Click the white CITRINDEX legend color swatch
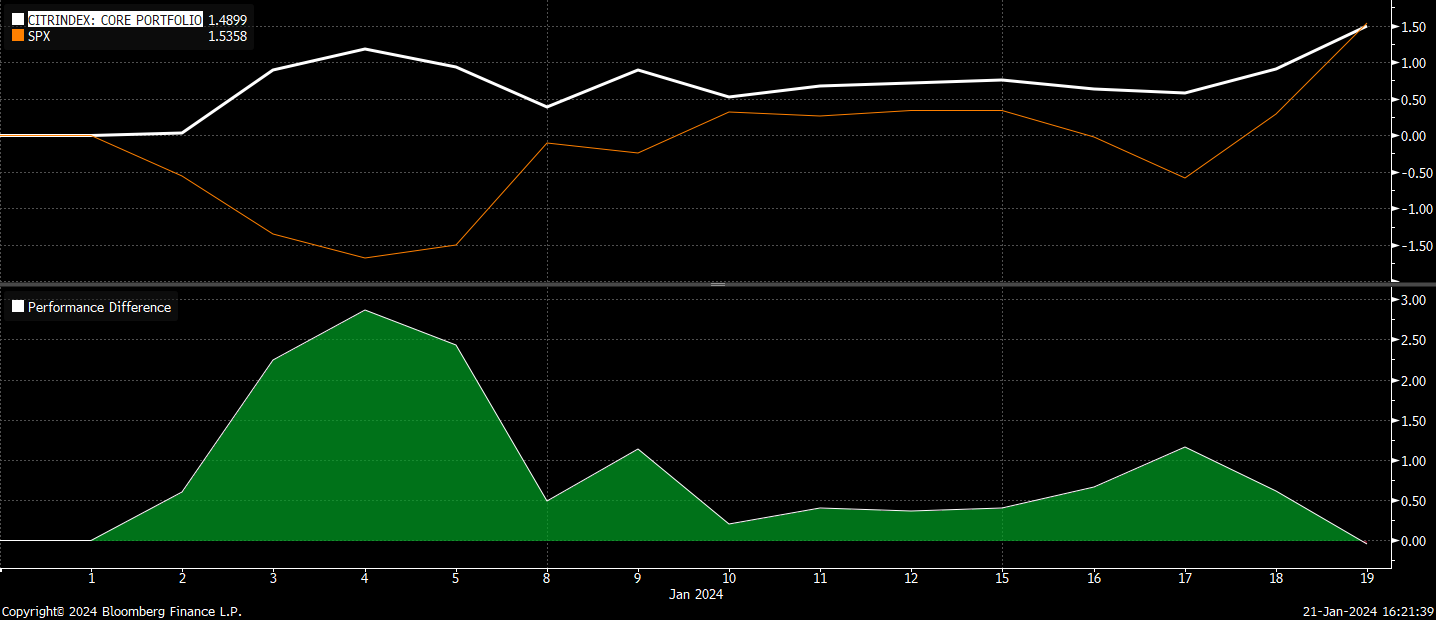The height and width of the screenshot is (620, 1436). pos(17,20)
